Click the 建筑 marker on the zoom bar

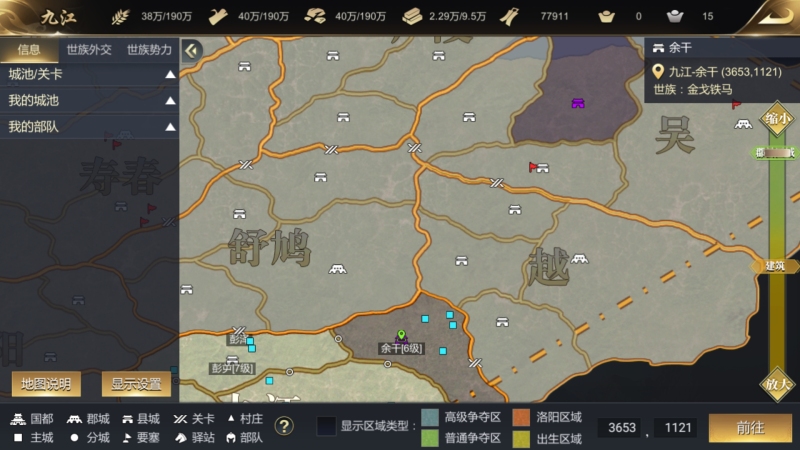774,266
